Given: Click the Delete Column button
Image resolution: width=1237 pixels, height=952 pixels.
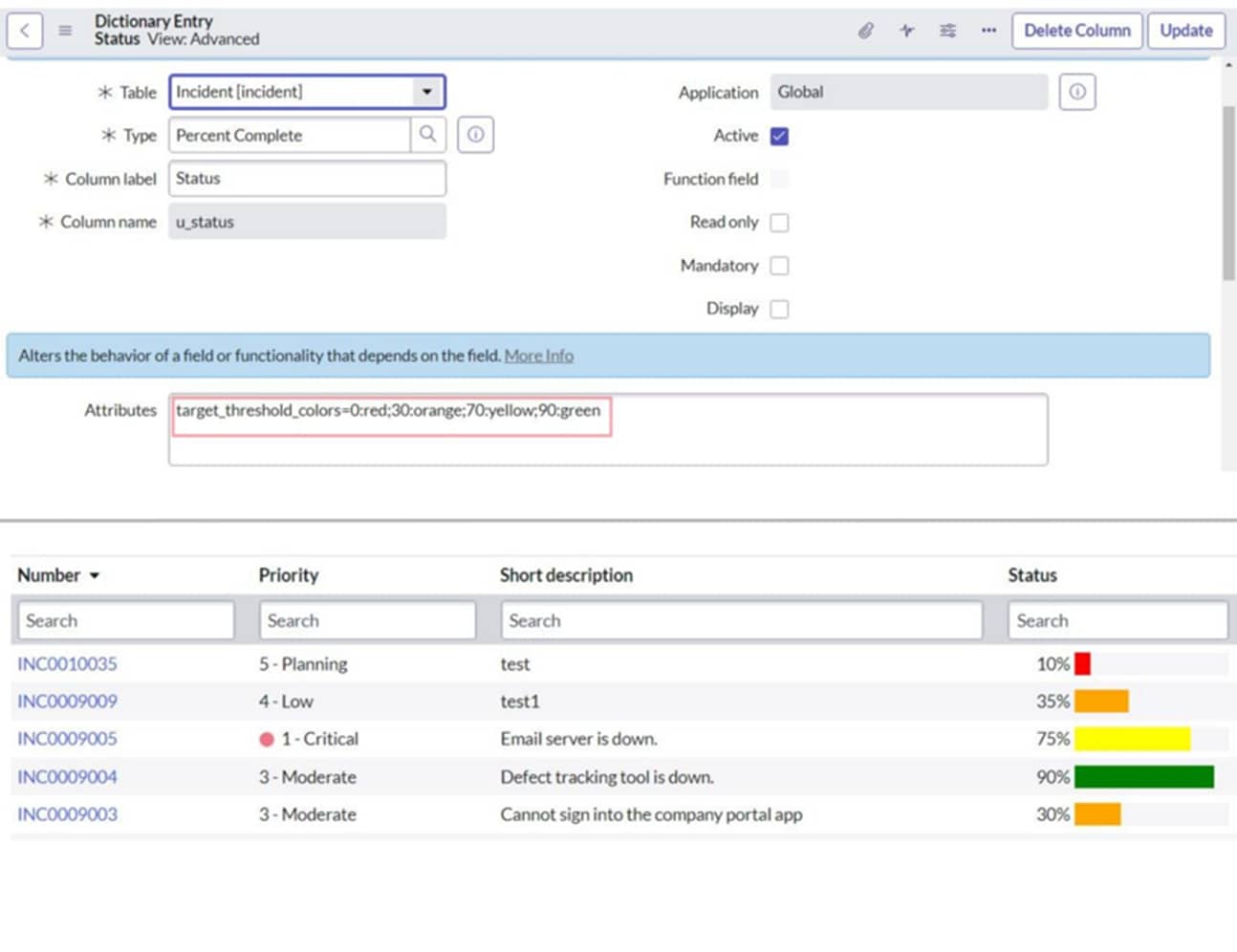Looking at the screenshot, I should pos(1076,30).
